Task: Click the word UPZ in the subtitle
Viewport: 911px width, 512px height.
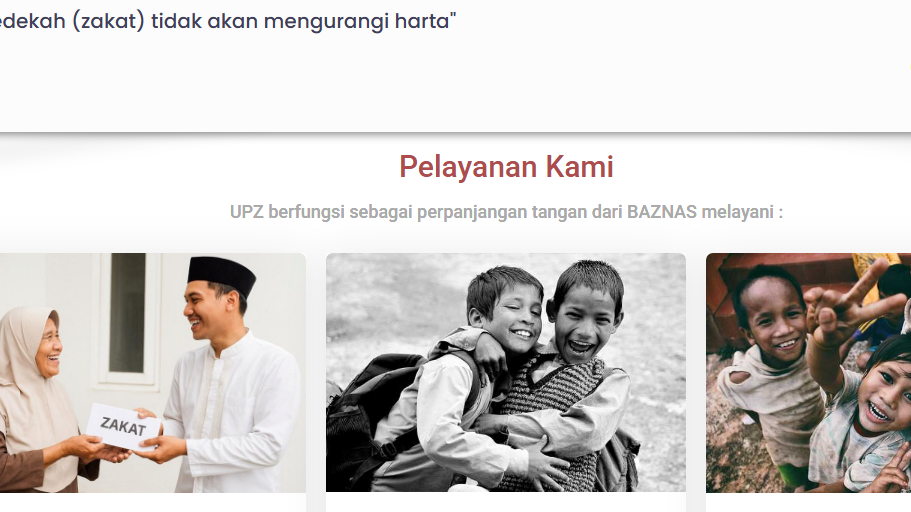Action: coord(246,212)
